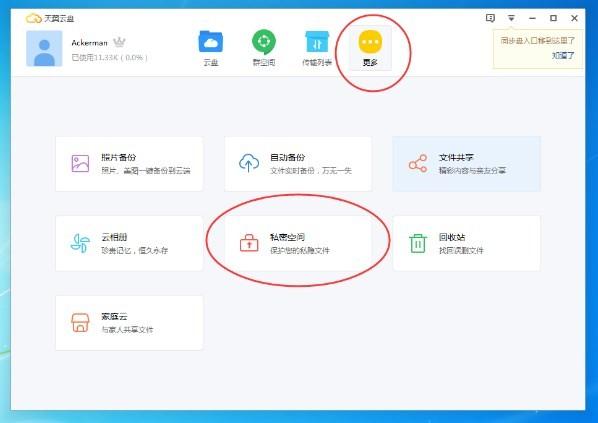Click the Ackerman username
Viewport: 598px width, 423px height.
coord(90,43)
